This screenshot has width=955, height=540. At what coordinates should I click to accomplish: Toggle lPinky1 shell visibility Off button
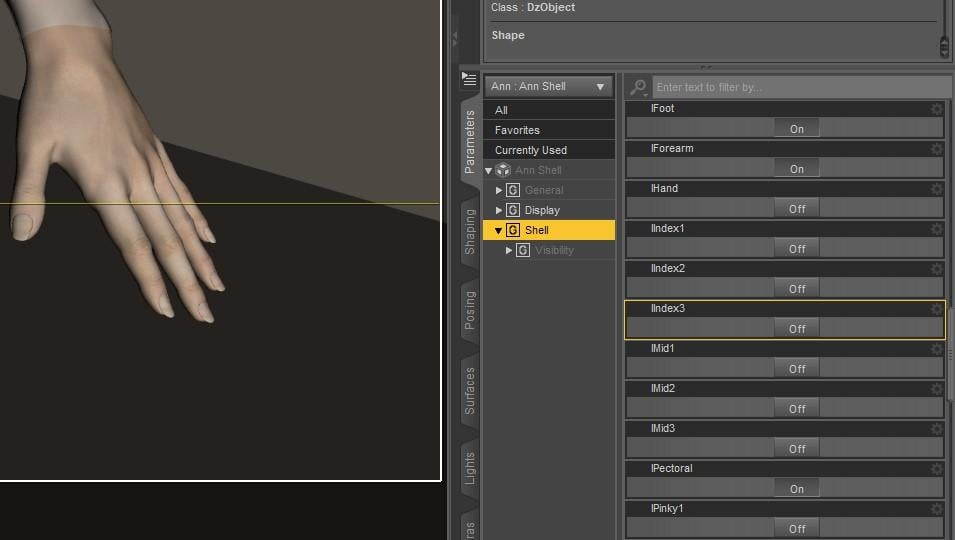point(797,529)
